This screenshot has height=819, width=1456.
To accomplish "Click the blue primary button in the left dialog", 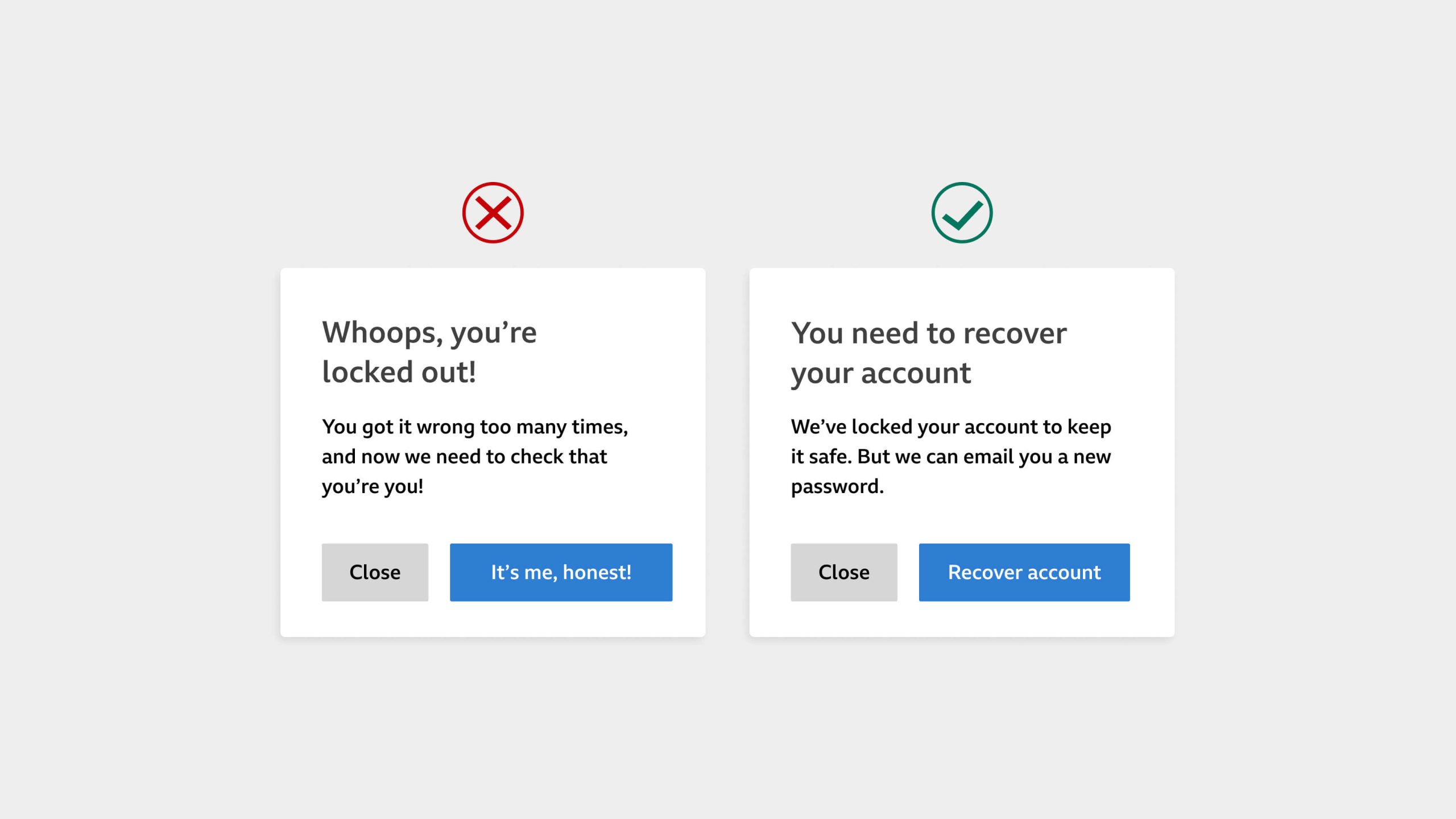I will tap(560, 572).
